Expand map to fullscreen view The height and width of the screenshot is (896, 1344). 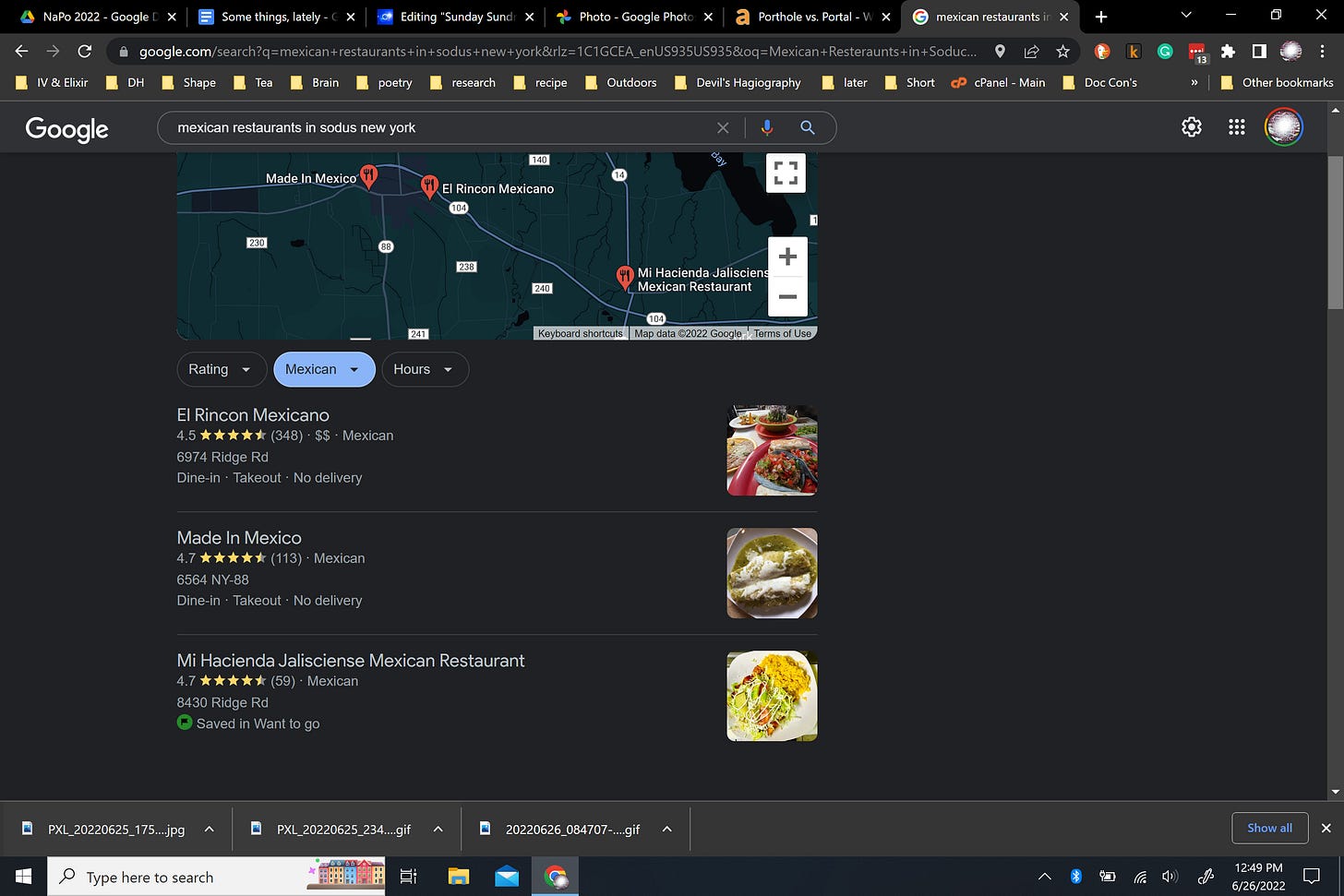[x=786, y=173]
